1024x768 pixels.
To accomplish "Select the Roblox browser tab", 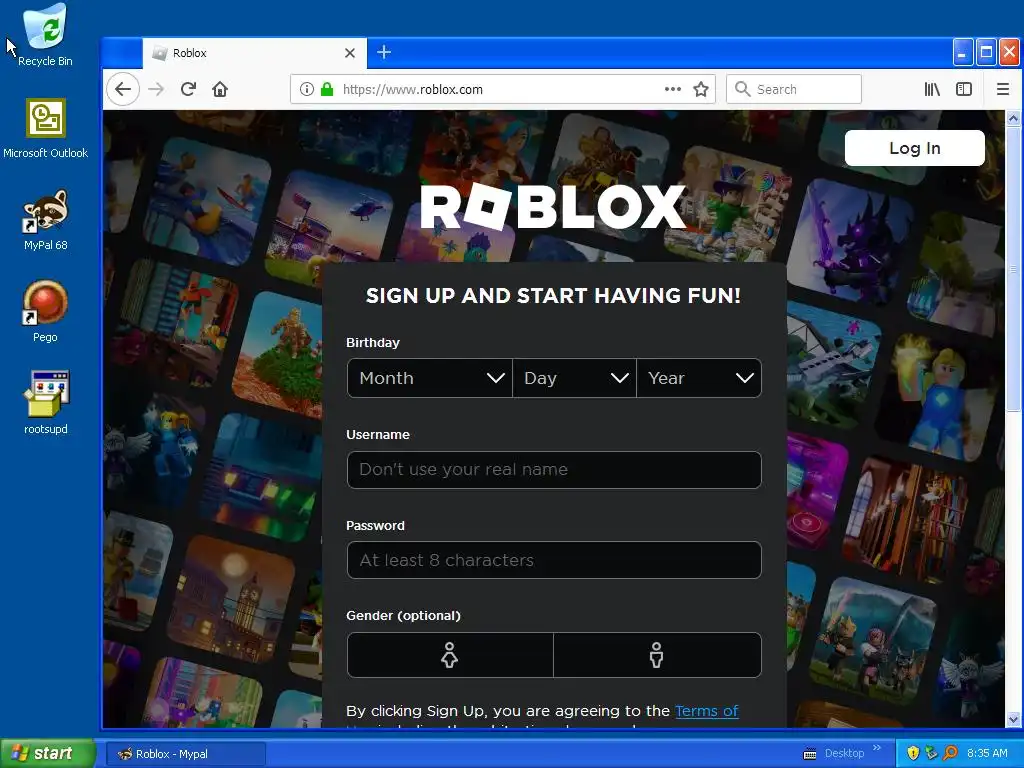I will (x=255, y=53).
